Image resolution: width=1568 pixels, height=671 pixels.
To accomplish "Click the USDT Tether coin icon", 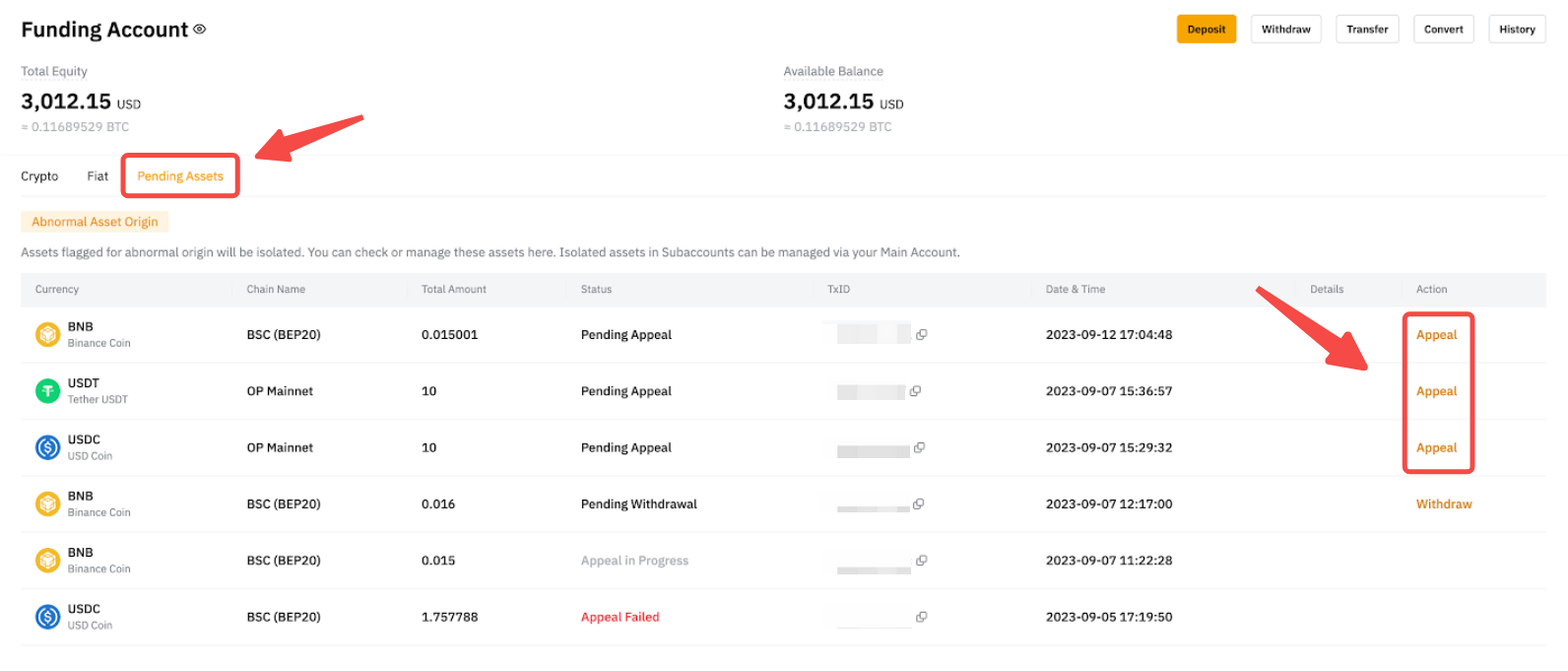I will [x=47, y=391].
